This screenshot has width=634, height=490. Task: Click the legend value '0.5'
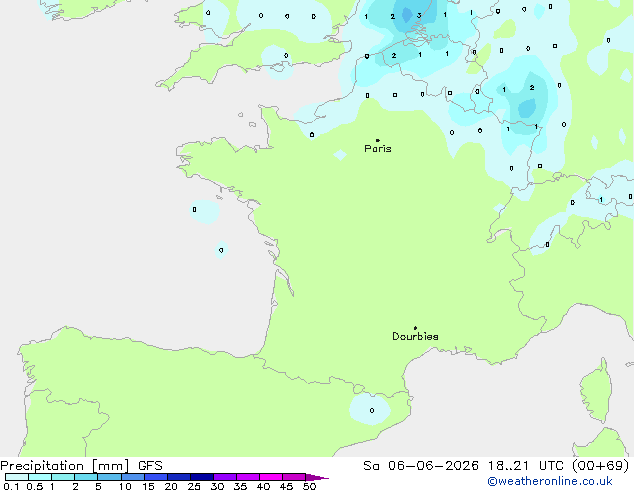tap(35, 486)
